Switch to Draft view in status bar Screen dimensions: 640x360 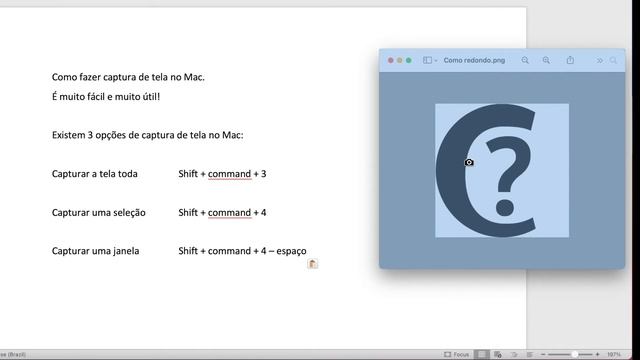529,354
